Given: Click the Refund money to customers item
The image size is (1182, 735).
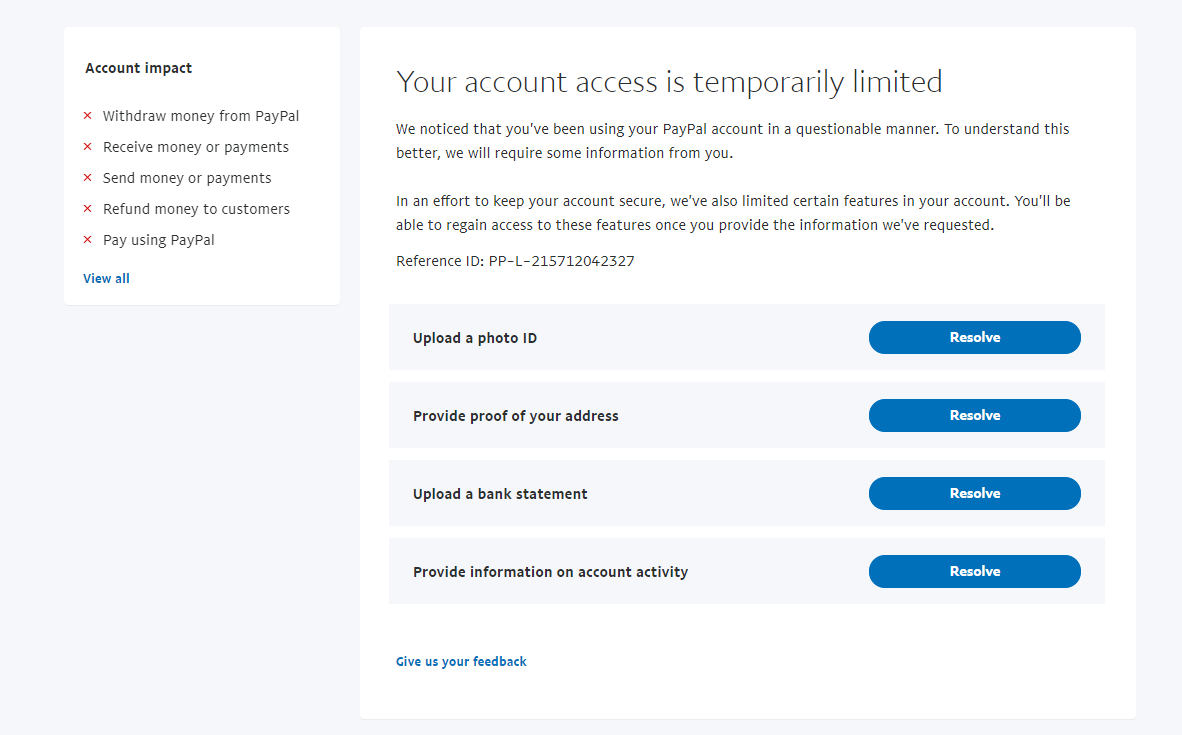Looking at the screenshot, I should point(196,209).
